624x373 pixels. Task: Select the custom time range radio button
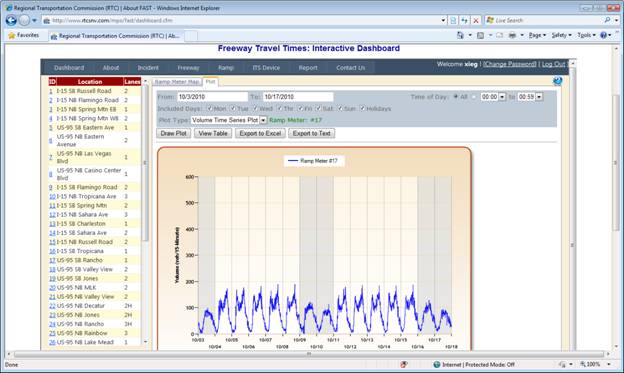point(474,97)
